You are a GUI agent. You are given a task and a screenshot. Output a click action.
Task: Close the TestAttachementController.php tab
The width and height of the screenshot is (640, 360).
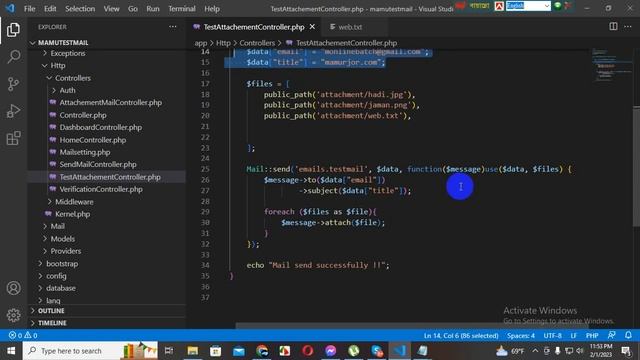(x=312, y=27)
